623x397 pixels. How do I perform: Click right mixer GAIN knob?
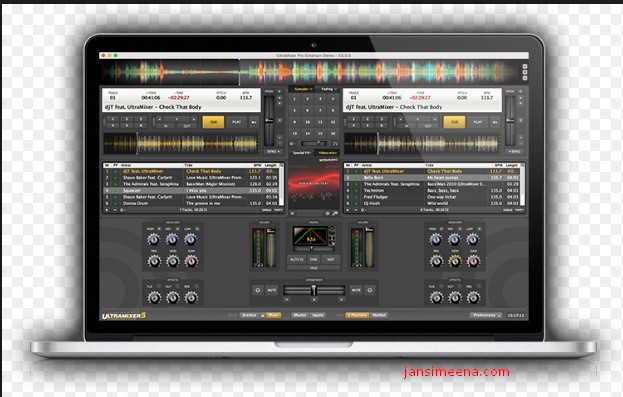473,261
